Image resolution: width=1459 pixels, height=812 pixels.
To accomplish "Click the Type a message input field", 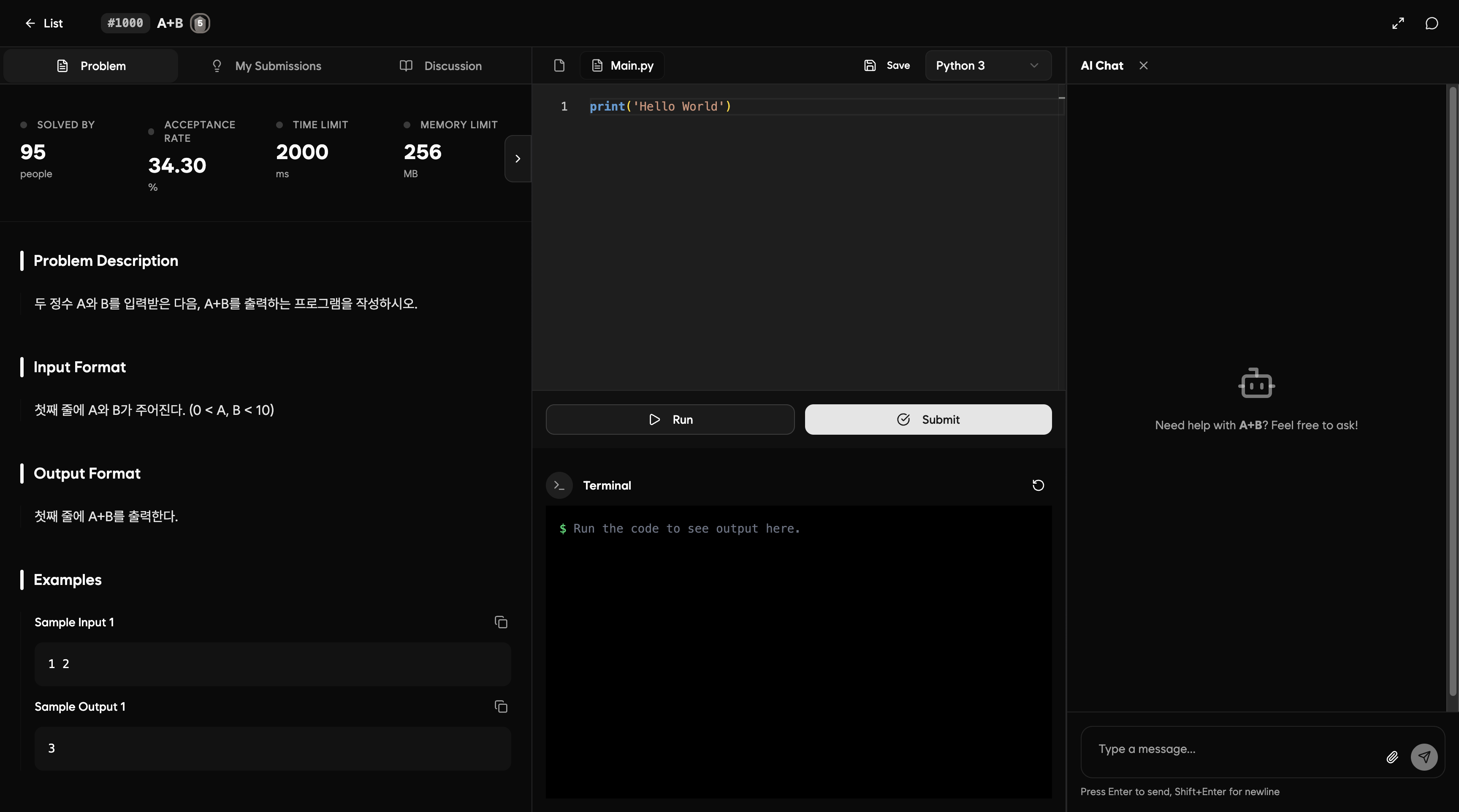I will pos(1235,749).
